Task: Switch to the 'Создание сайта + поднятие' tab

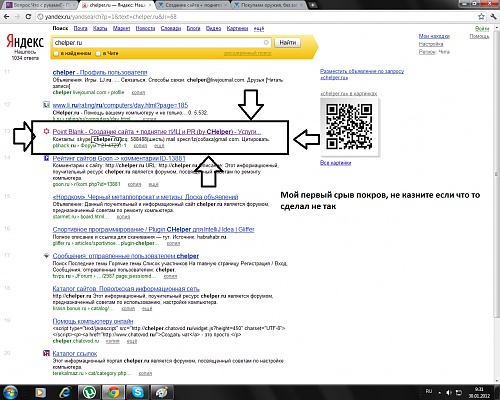Action: pos(193,5)
